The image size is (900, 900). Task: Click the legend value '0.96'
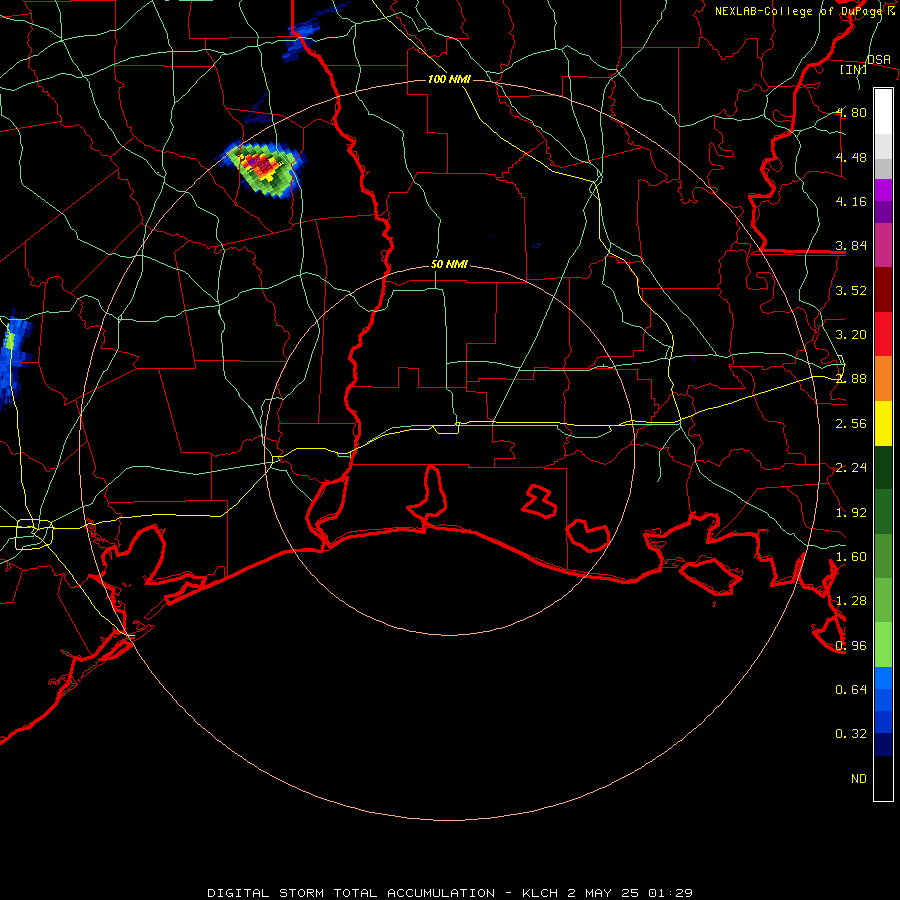tap(851, 646)
